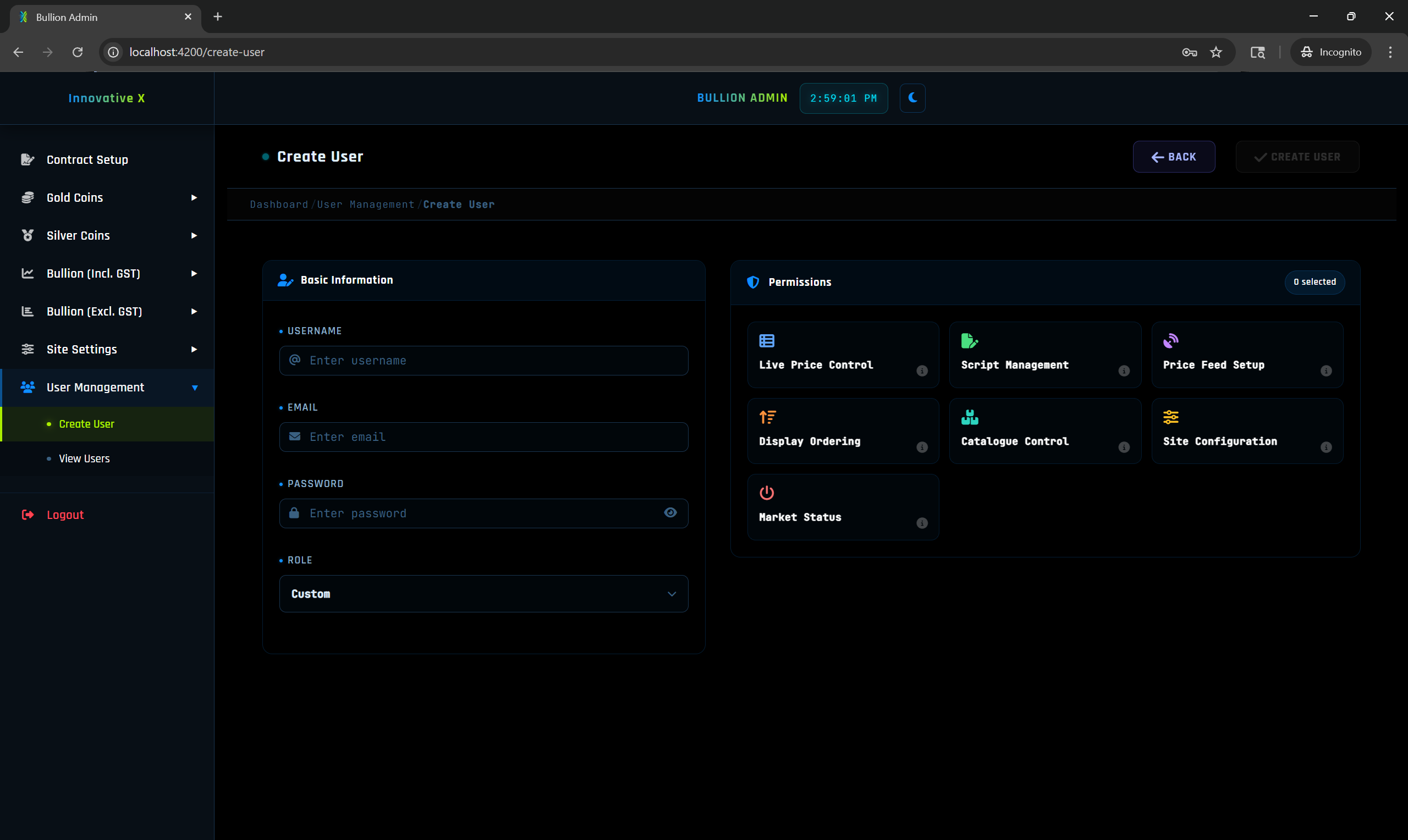
Task: Expand Gold Coins submenu arrow
Action: [194, 197]
